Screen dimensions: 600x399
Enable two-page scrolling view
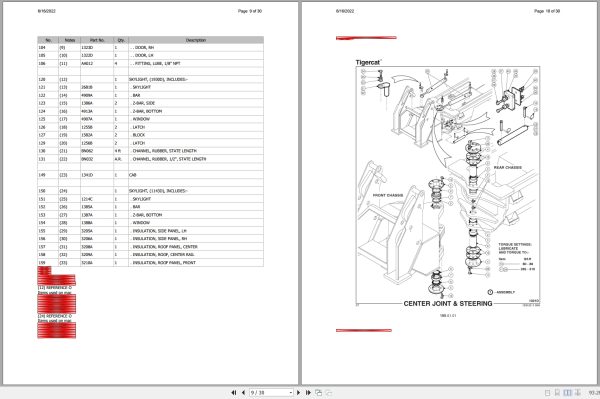tap(578, 392)
